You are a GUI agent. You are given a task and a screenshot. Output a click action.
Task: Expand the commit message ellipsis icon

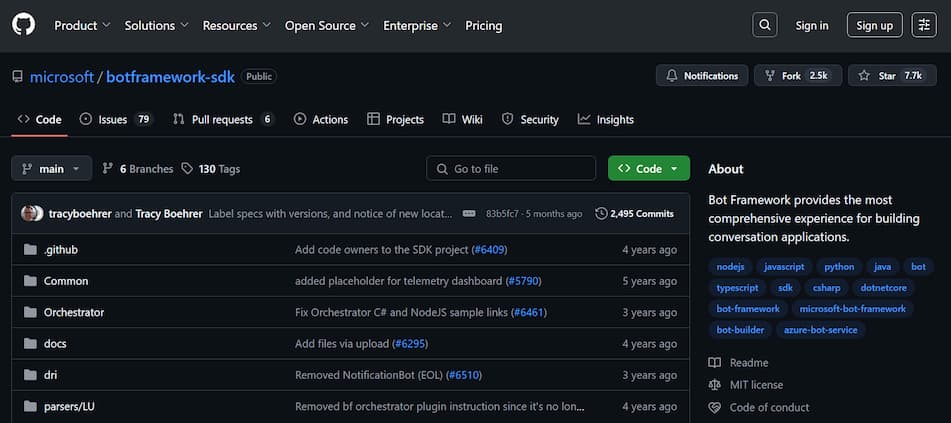[469, 214]
